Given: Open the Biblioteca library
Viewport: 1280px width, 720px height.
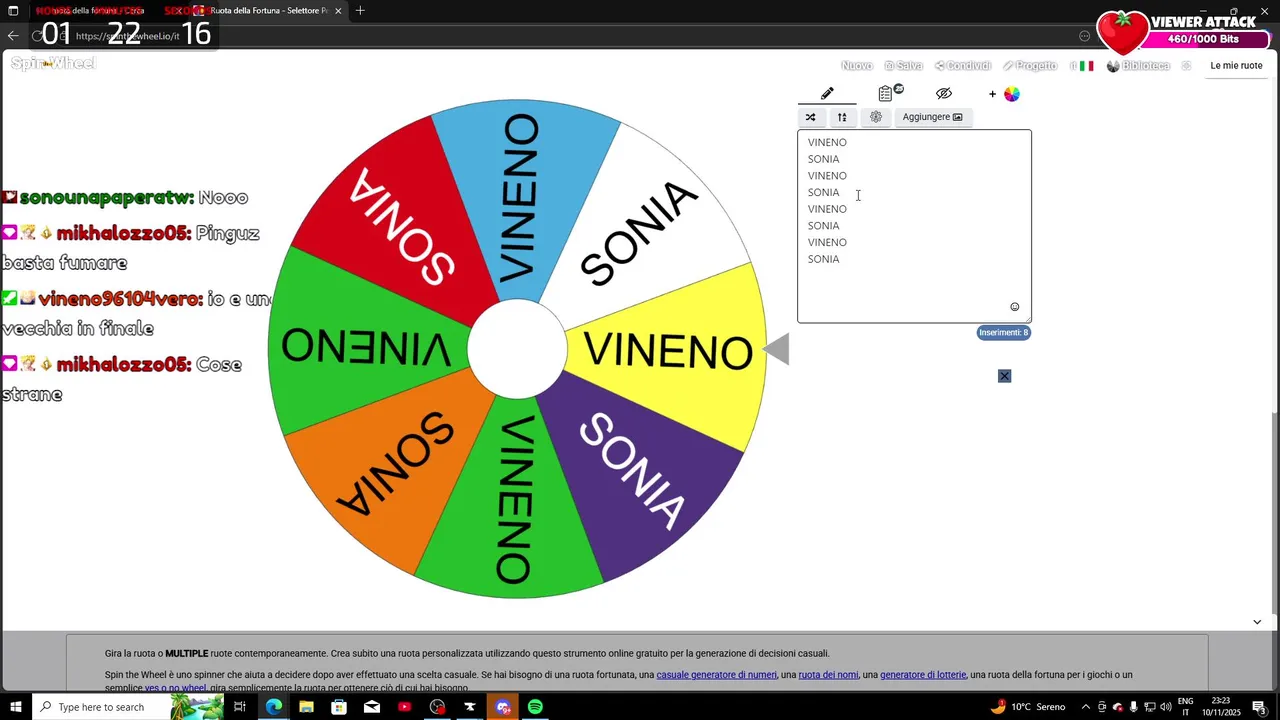Looking at the screenshot, I should 1138,66.
